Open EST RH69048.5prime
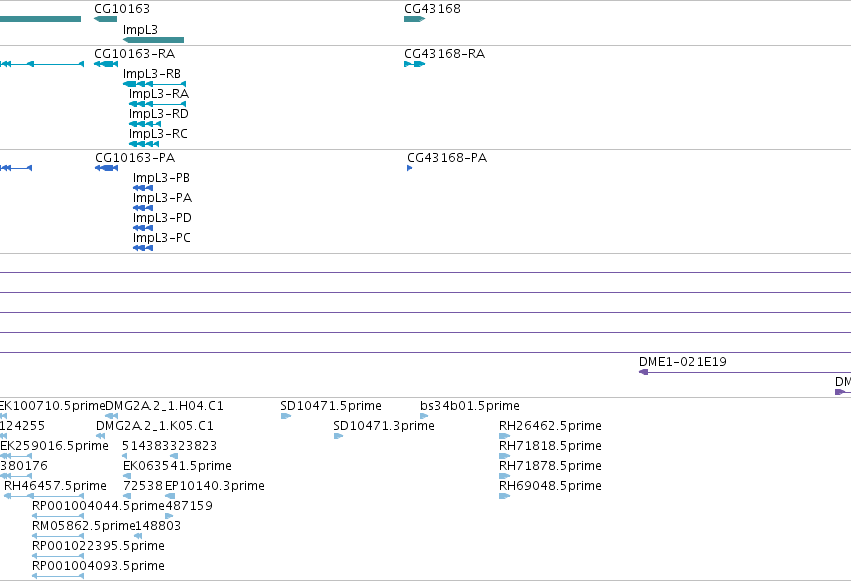The image size is (851, 581). tap(550, 486)
